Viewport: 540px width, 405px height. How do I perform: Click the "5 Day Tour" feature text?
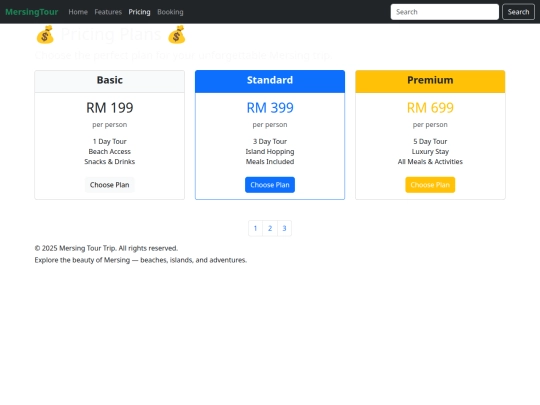click(x=430, y=142)
